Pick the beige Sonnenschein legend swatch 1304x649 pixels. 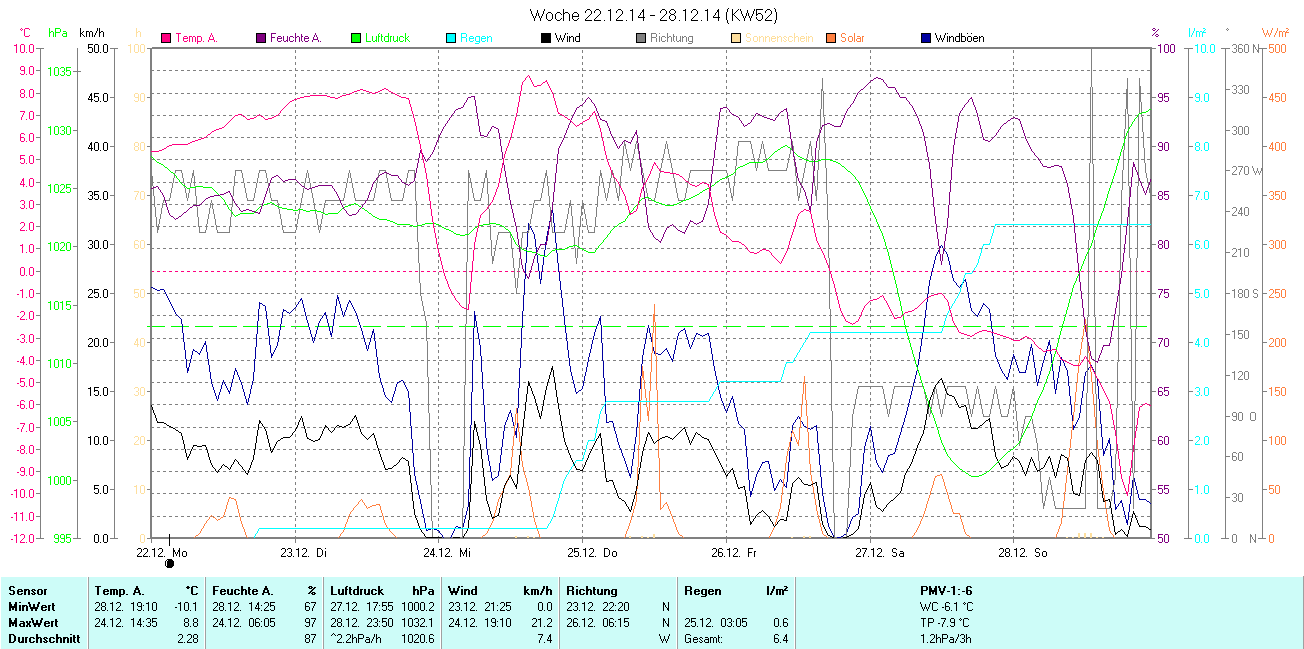(736, 39)
